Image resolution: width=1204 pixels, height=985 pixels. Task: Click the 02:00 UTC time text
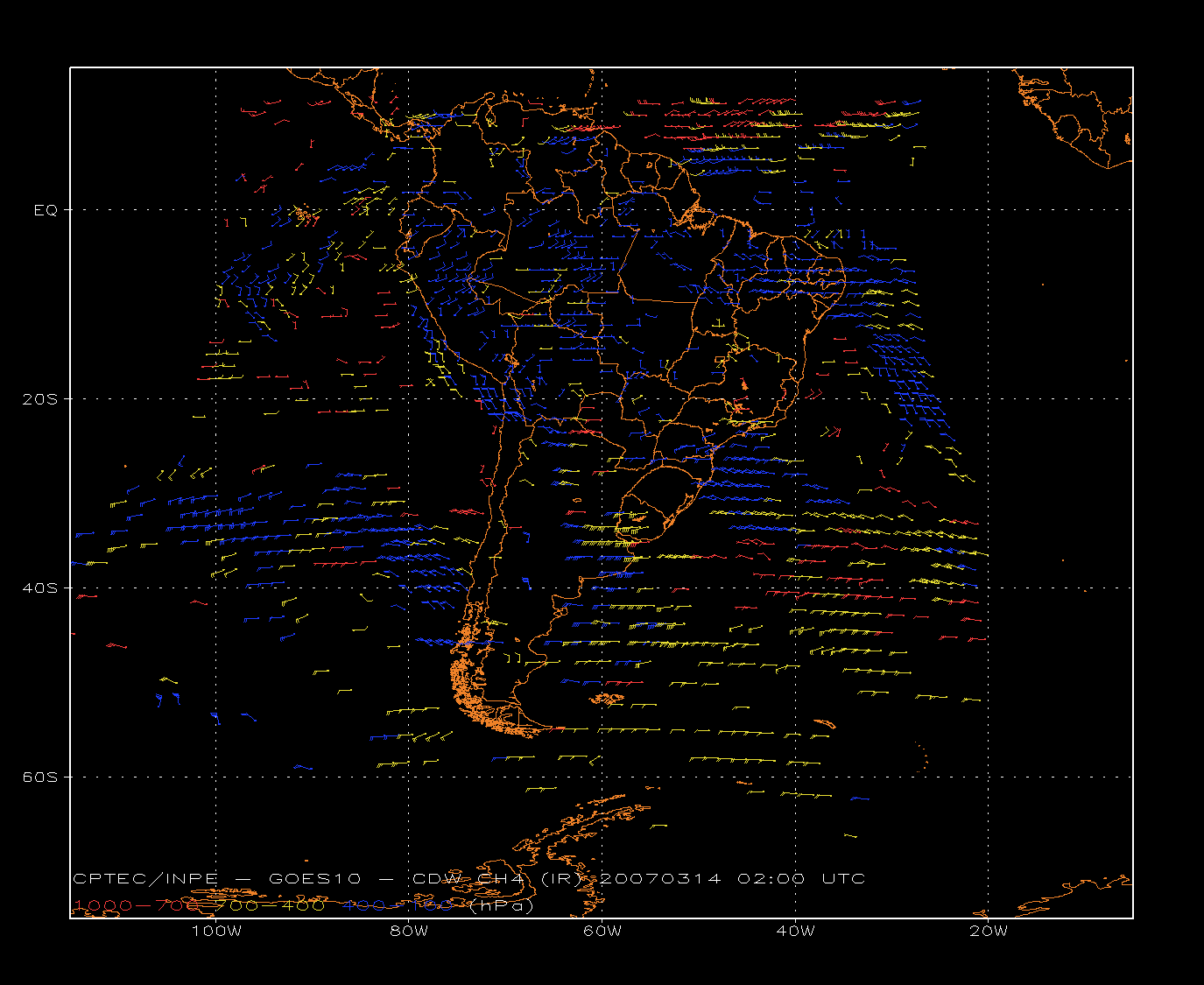pyautogui.click(x=801, y=878)
